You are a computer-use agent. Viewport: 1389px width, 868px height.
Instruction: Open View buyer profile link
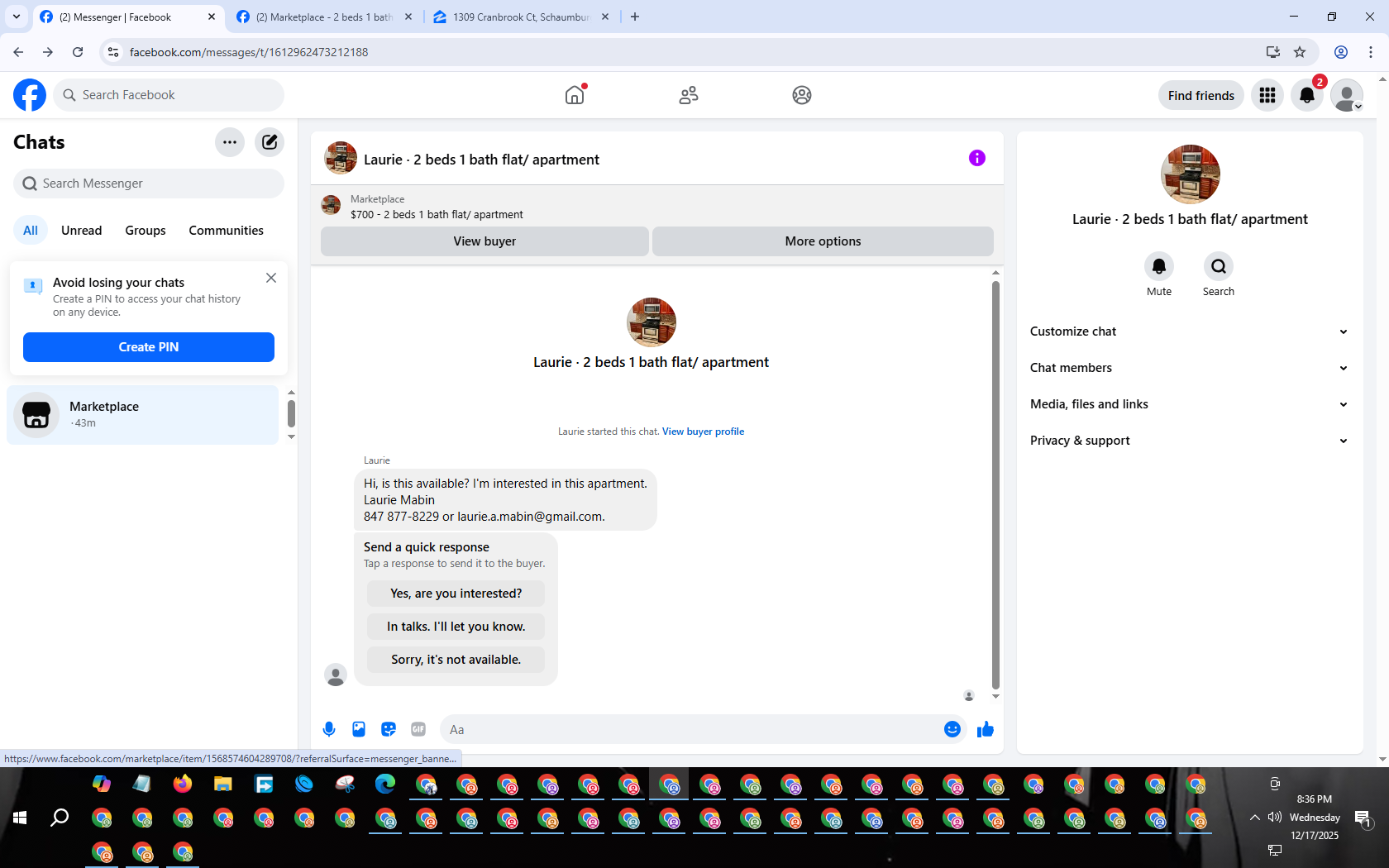(x=704, y=432)
